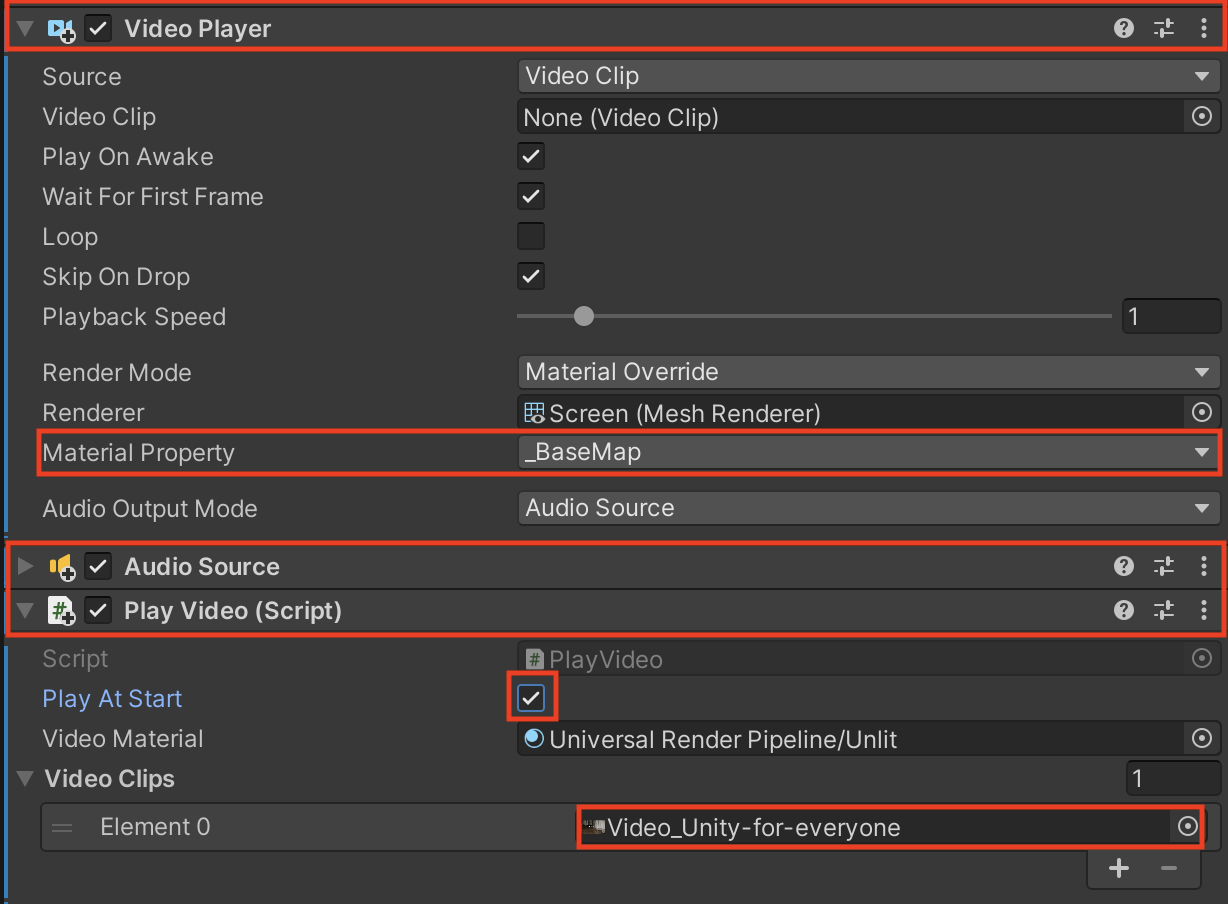Open the Source dropdown
1228x904 pixels.
868,76
